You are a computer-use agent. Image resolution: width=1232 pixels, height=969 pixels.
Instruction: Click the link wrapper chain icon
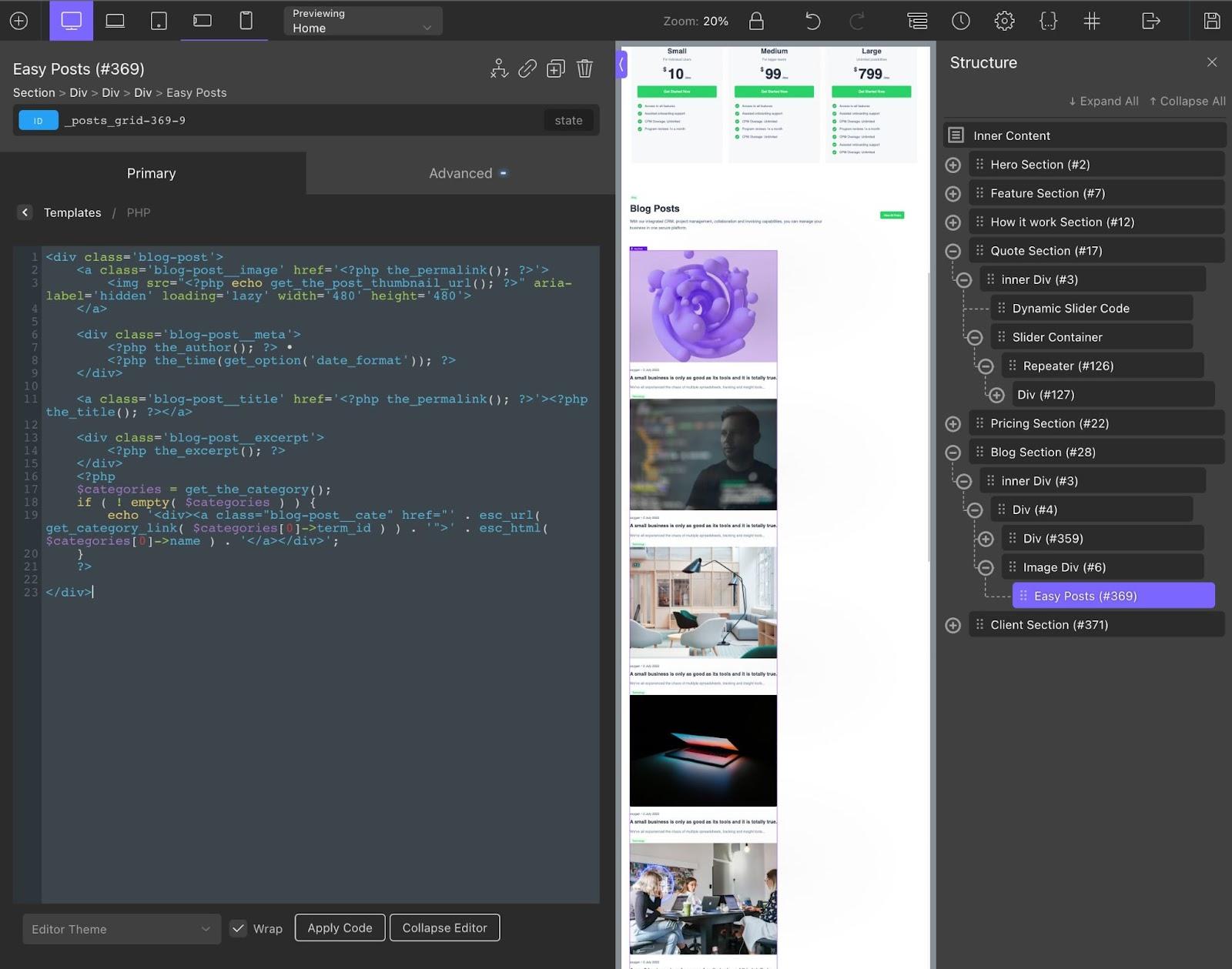coord(527,68)
